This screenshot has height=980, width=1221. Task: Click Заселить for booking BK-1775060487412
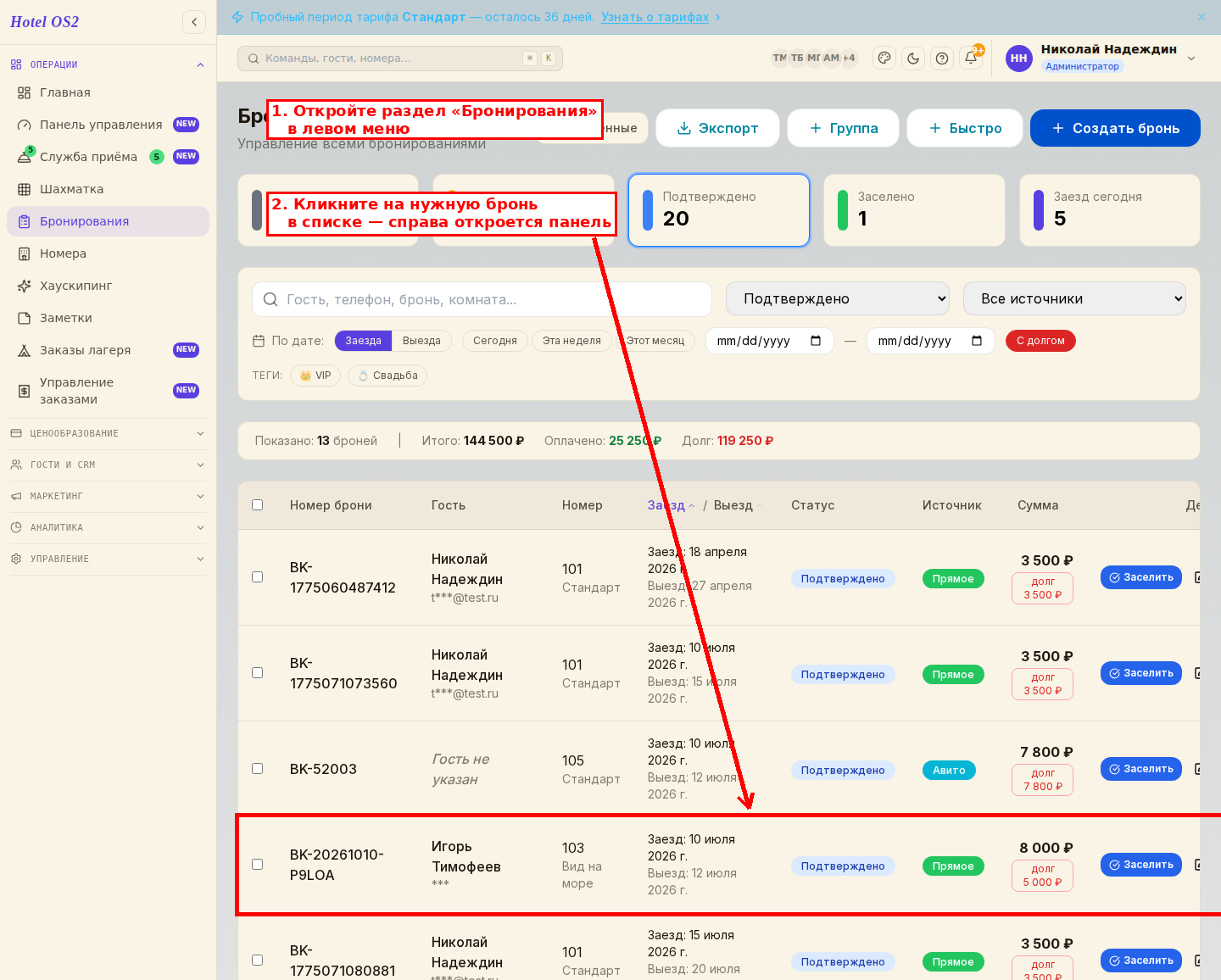point(1141,577)
